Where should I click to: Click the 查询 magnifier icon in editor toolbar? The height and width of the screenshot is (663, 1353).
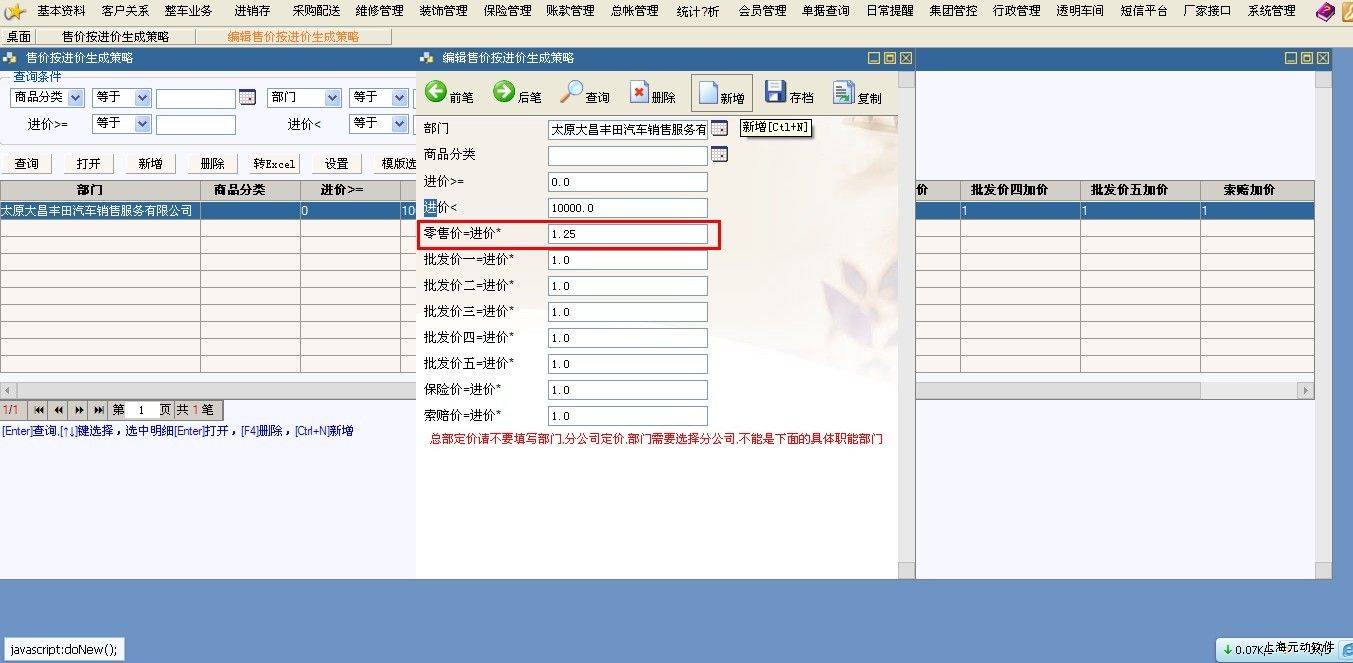pyautogui.click(x=571, y=93)
